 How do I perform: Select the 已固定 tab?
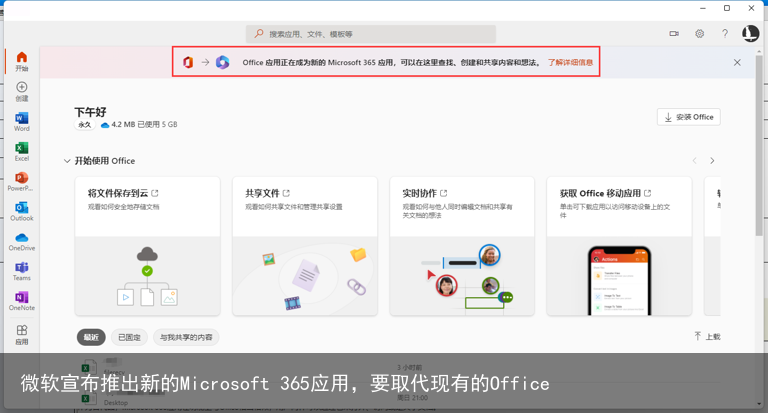click(x=129, y=337)
